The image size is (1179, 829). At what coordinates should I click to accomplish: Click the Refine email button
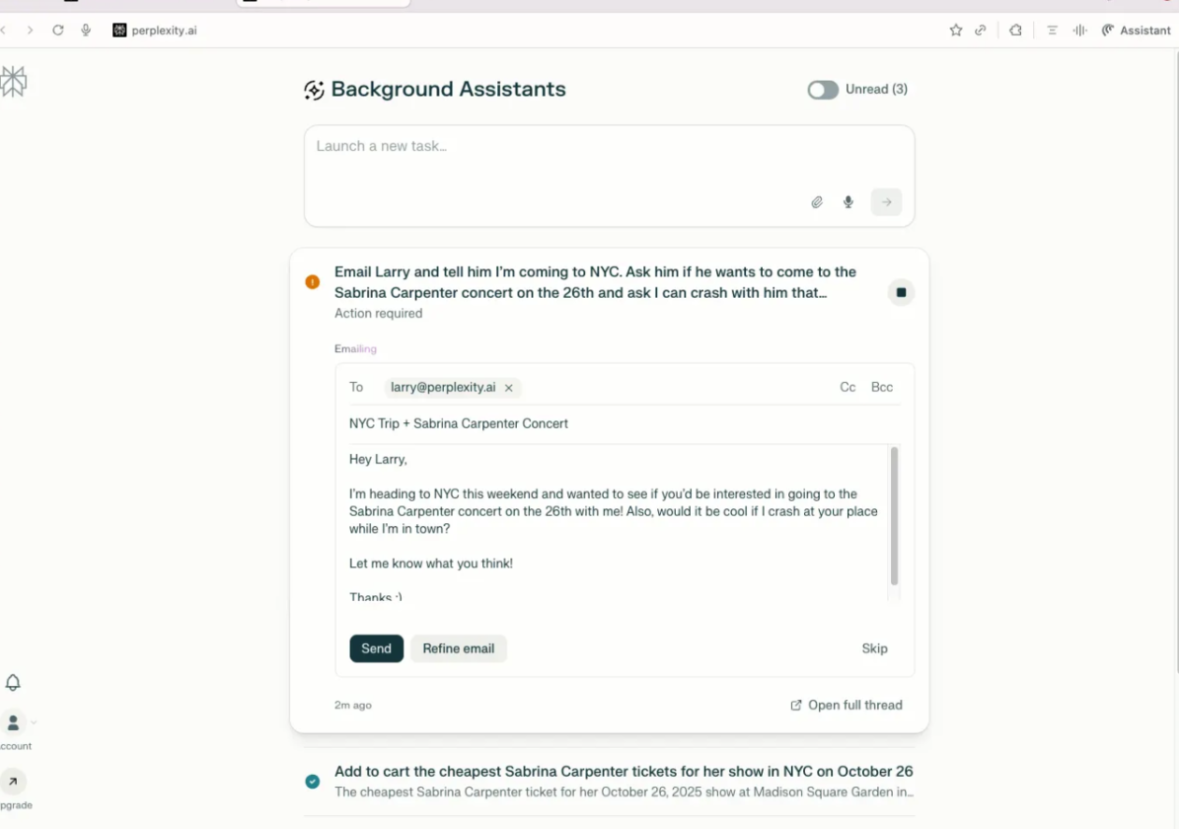click(458, 649)
